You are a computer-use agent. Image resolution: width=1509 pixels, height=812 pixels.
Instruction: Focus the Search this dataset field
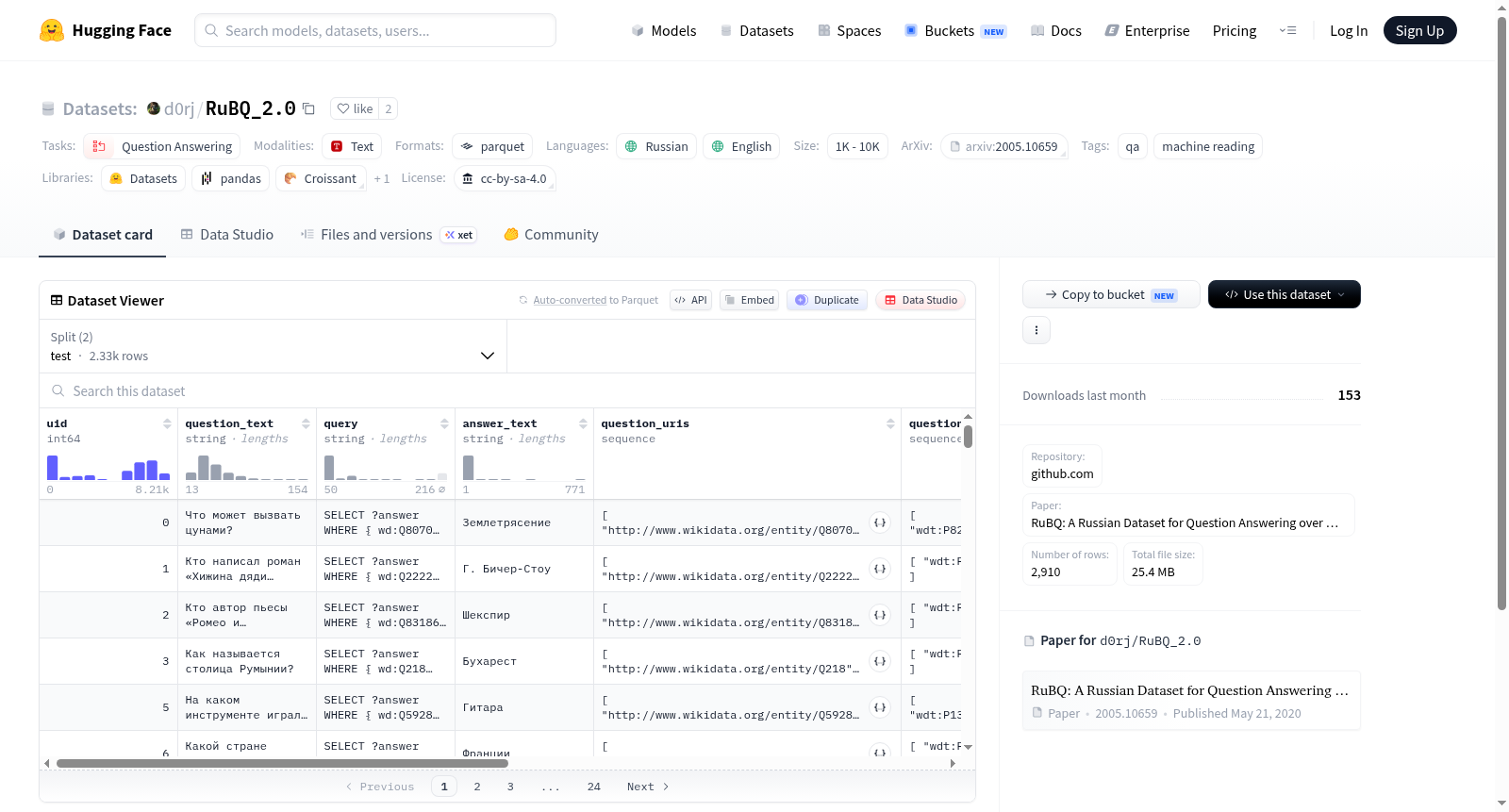[507, 390]
